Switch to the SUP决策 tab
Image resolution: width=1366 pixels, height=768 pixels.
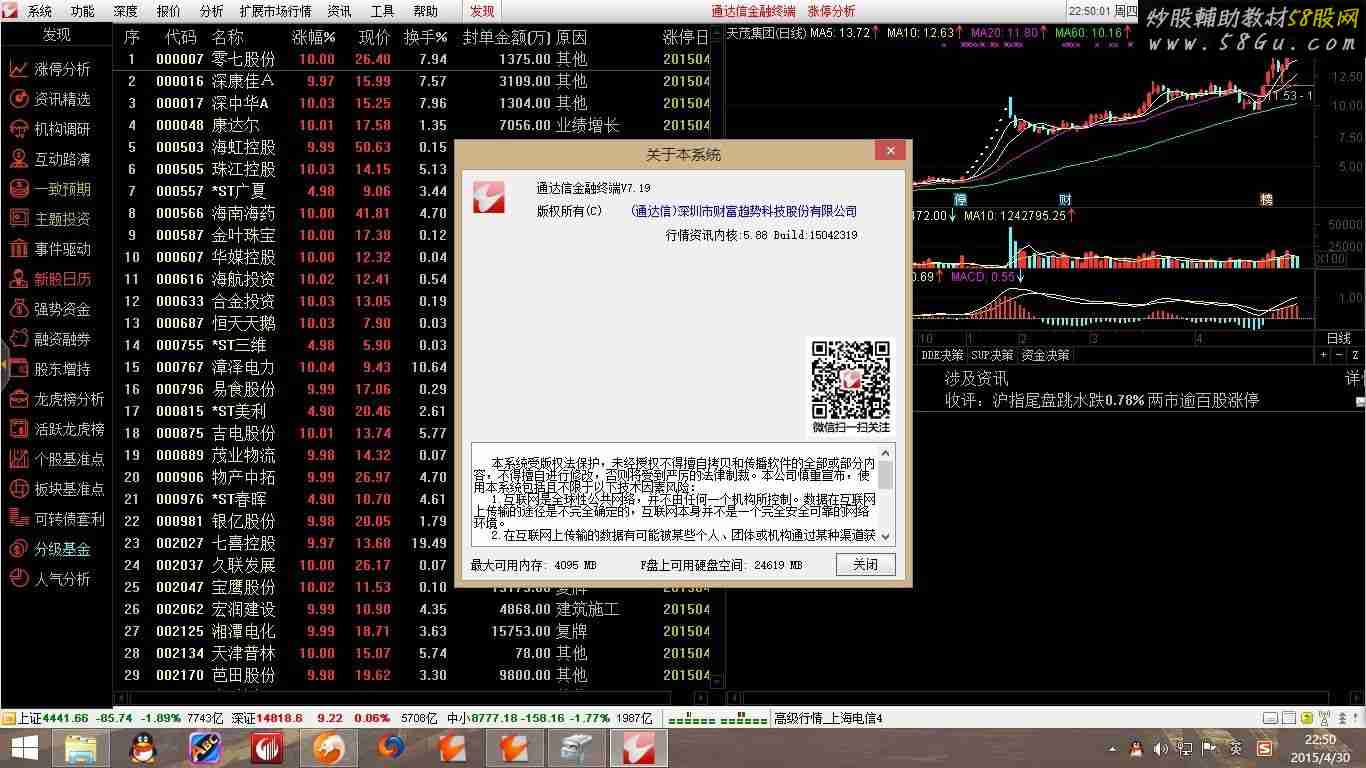pos(992,355)
